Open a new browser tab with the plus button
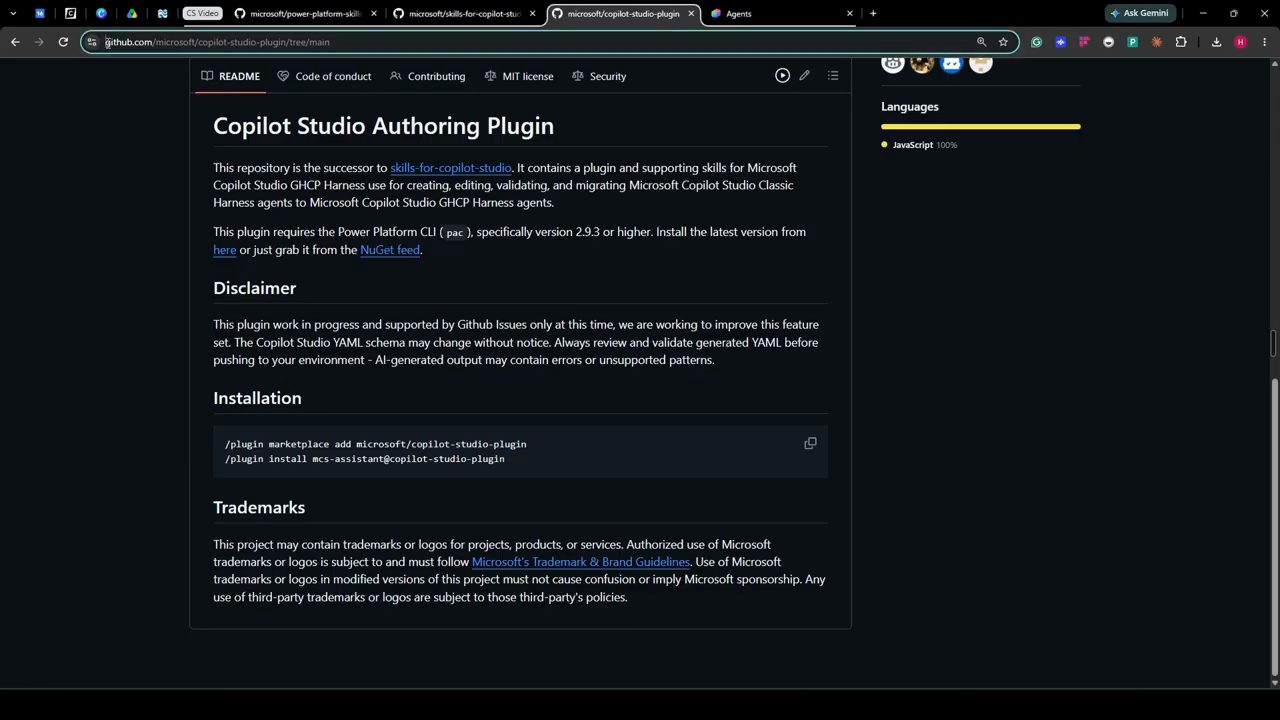 (873, 14)
